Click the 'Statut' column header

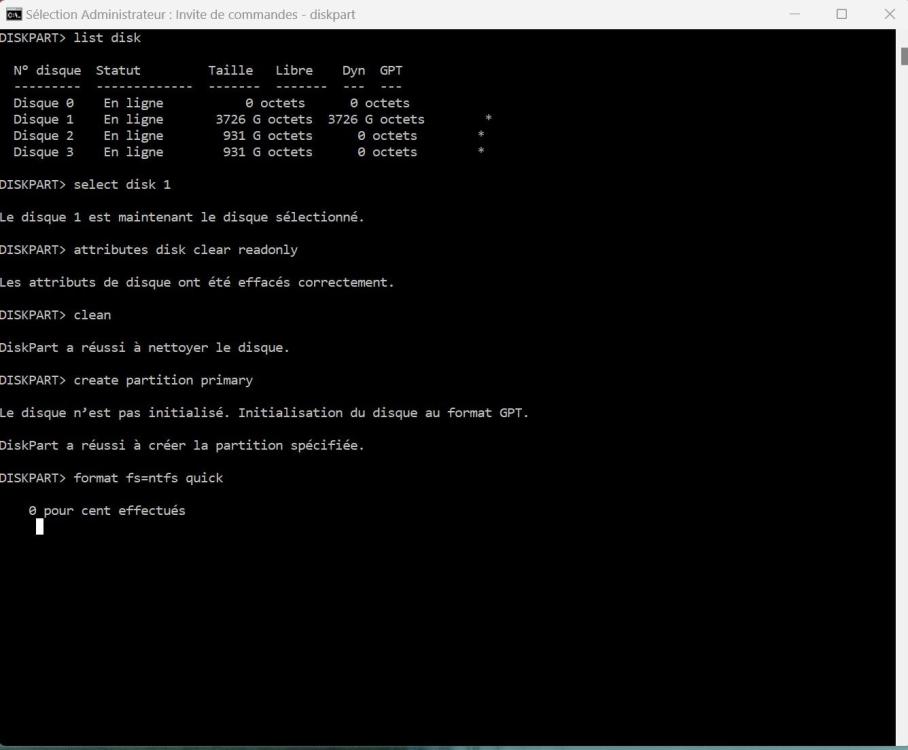[x=118, y=71]
